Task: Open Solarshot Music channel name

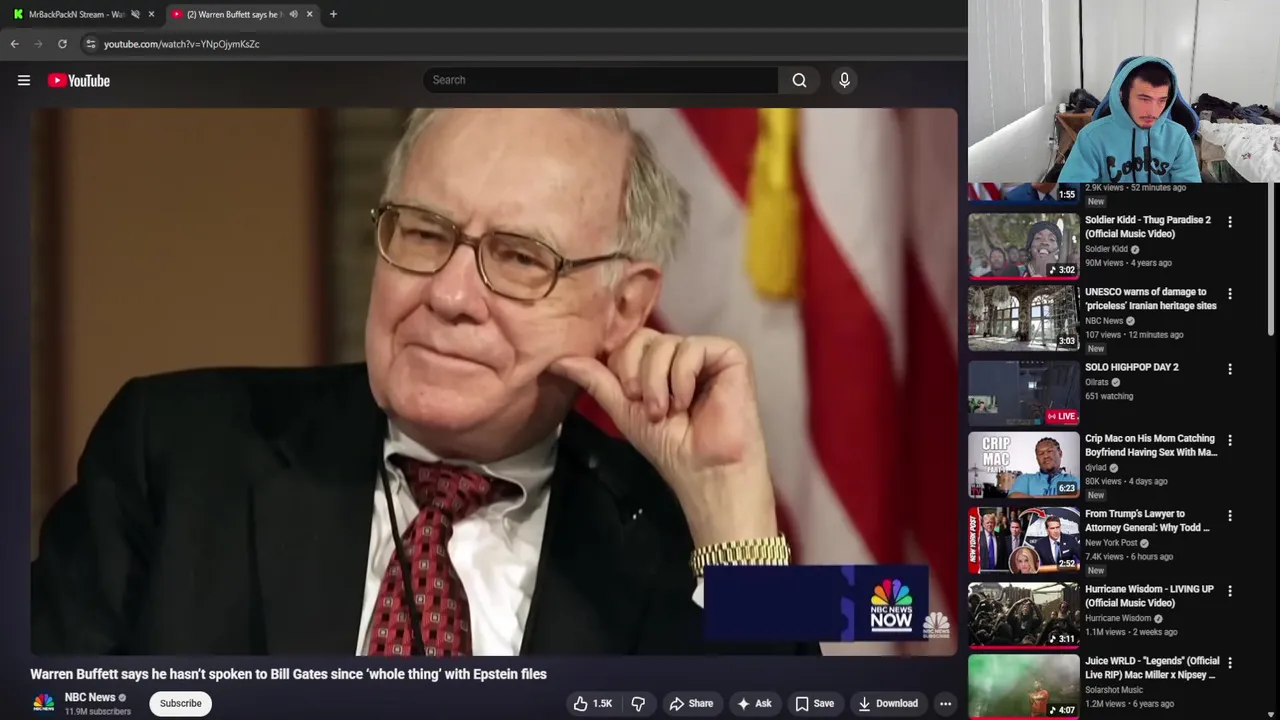Action: [1114, 690]
